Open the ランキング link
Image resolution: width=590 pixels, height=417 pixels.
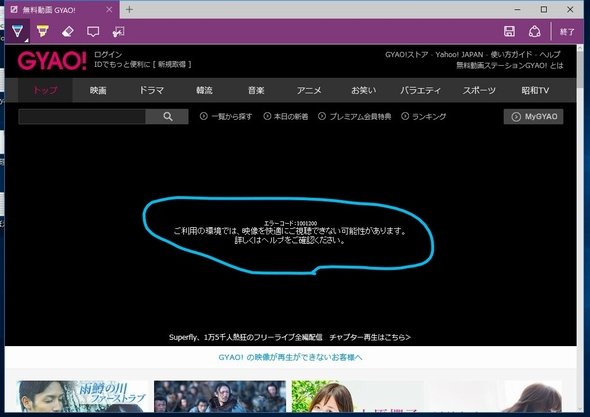point(424,116)
